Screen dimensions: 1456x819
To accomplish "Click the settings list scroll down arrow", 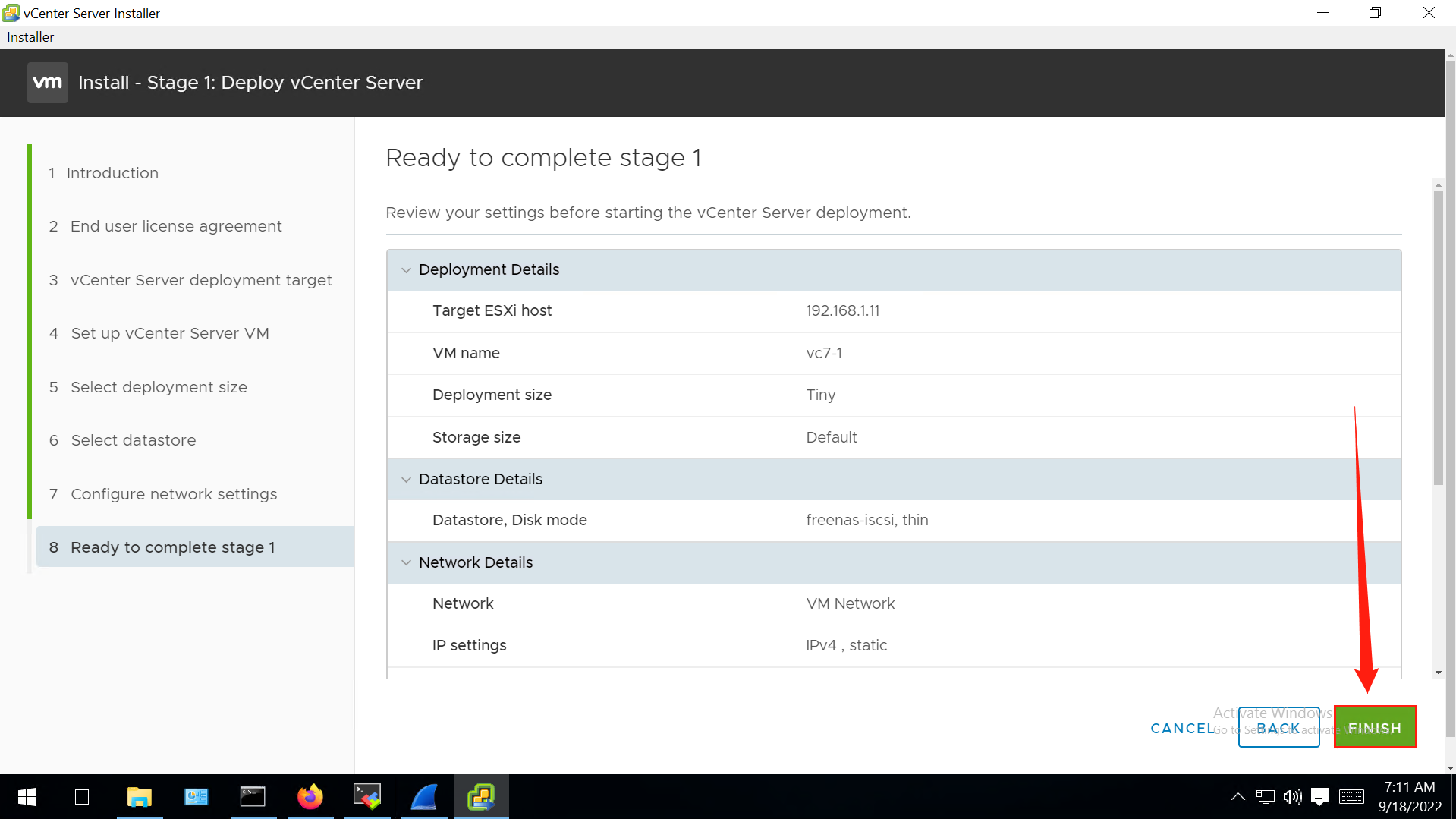I will pyautogui.click(x=1438, y=673).
